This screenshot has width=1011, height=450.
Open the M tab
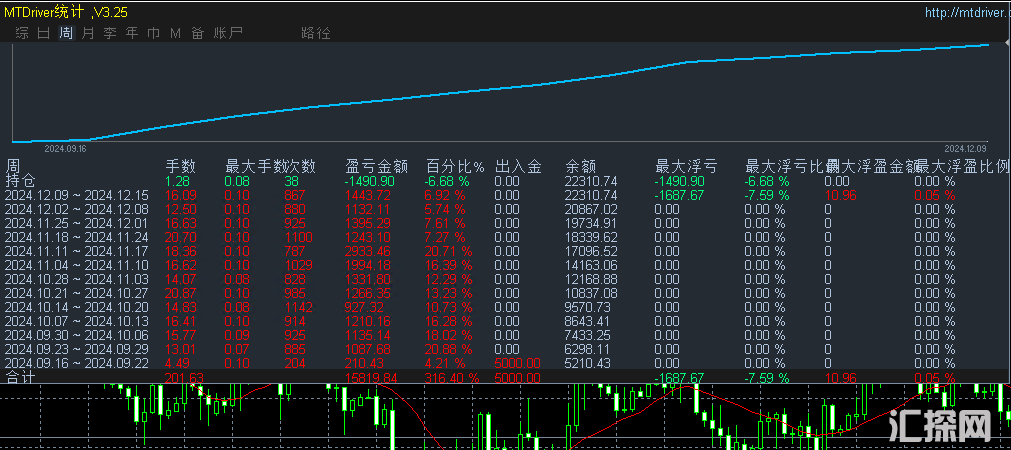pos(176,33)
